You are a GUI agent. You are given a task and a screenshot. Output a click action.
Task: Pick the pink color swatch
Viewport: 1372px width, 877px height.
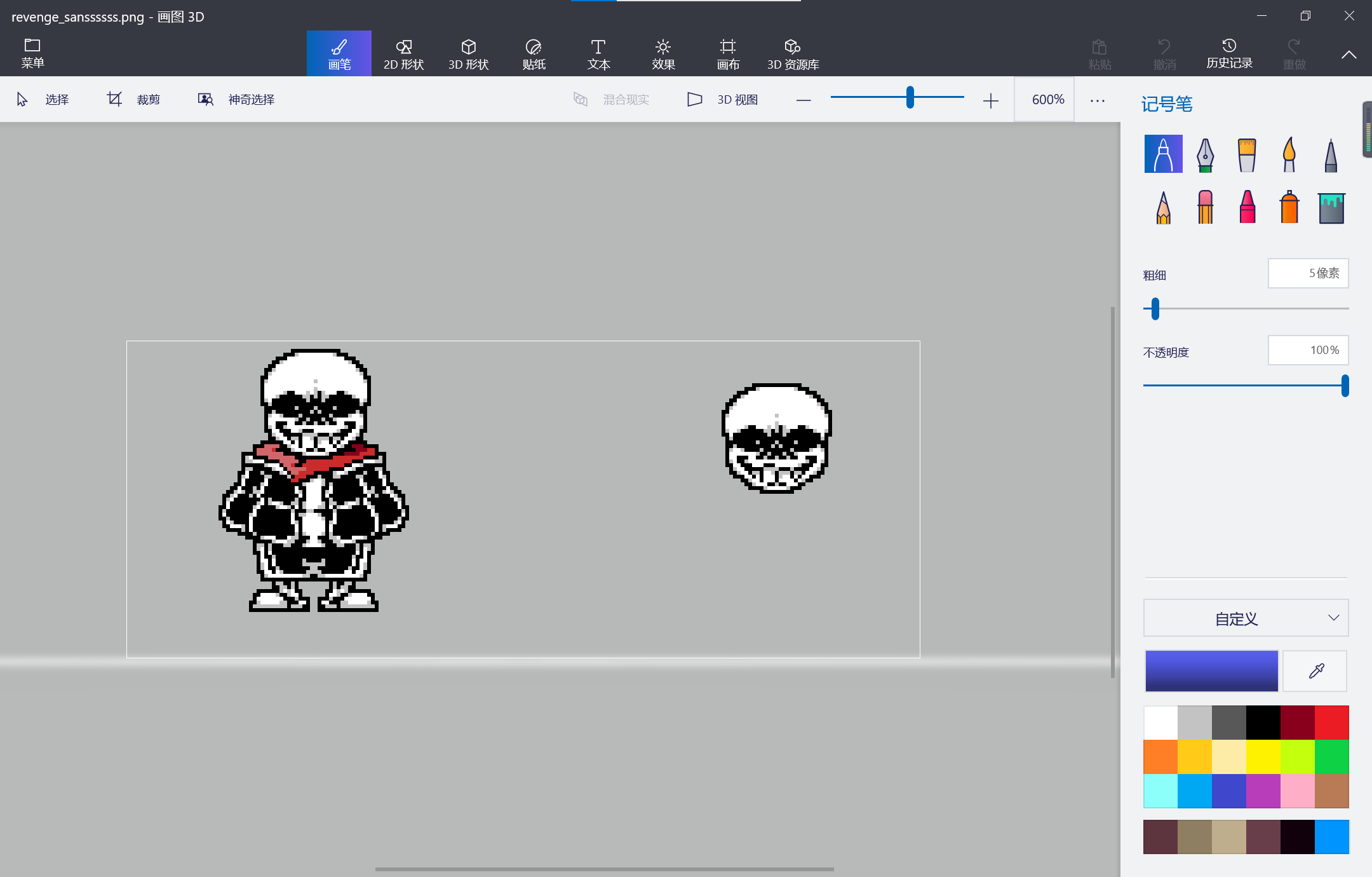1298,791
